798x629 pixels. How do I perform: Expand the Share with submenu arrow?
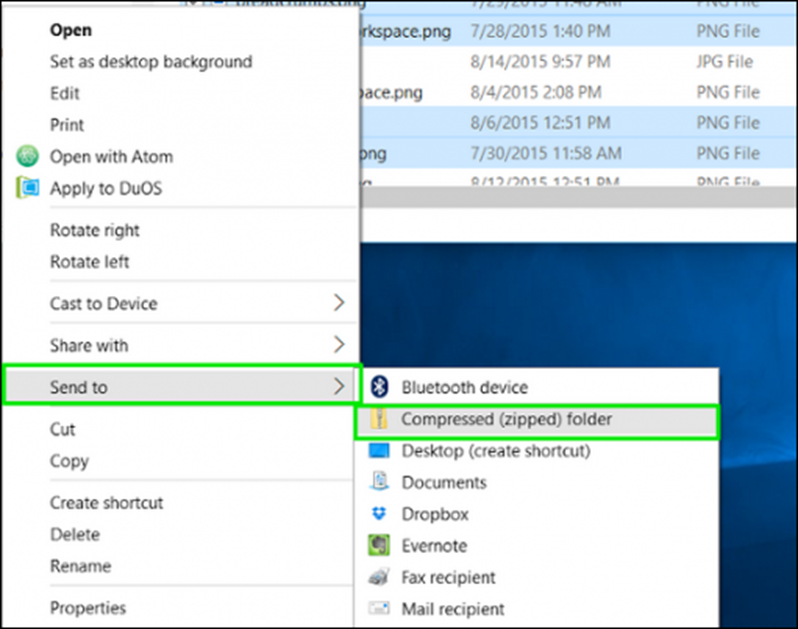point(338,345)
